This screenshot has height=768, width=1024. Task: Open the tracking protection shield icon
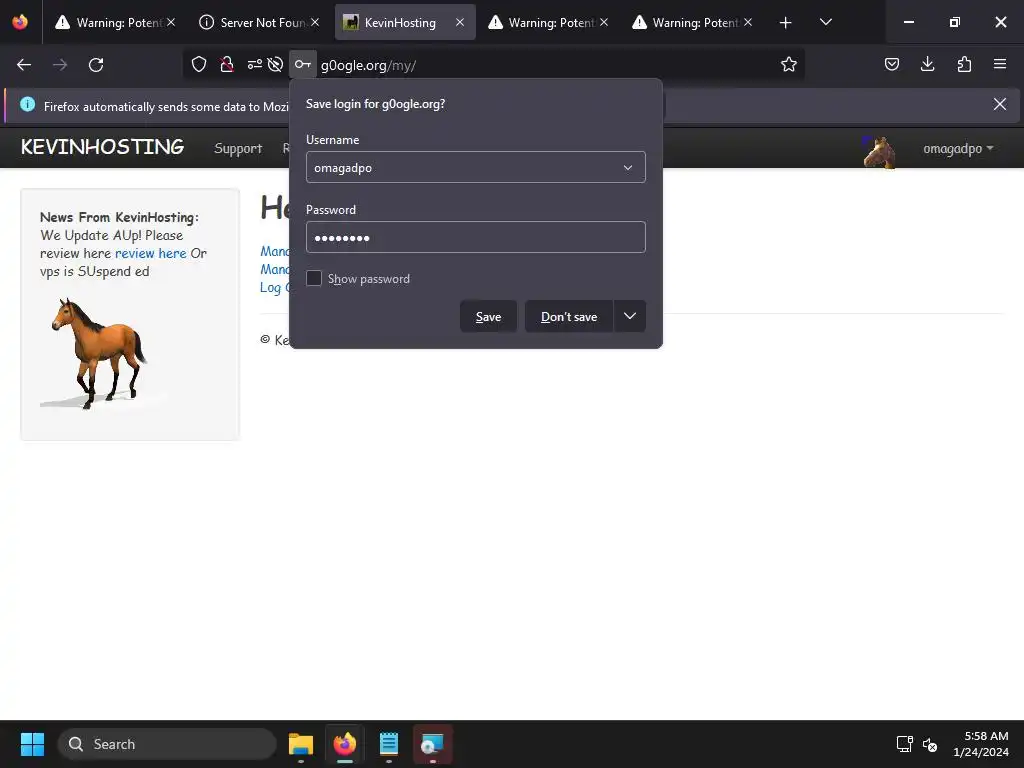tap(199, 64)
